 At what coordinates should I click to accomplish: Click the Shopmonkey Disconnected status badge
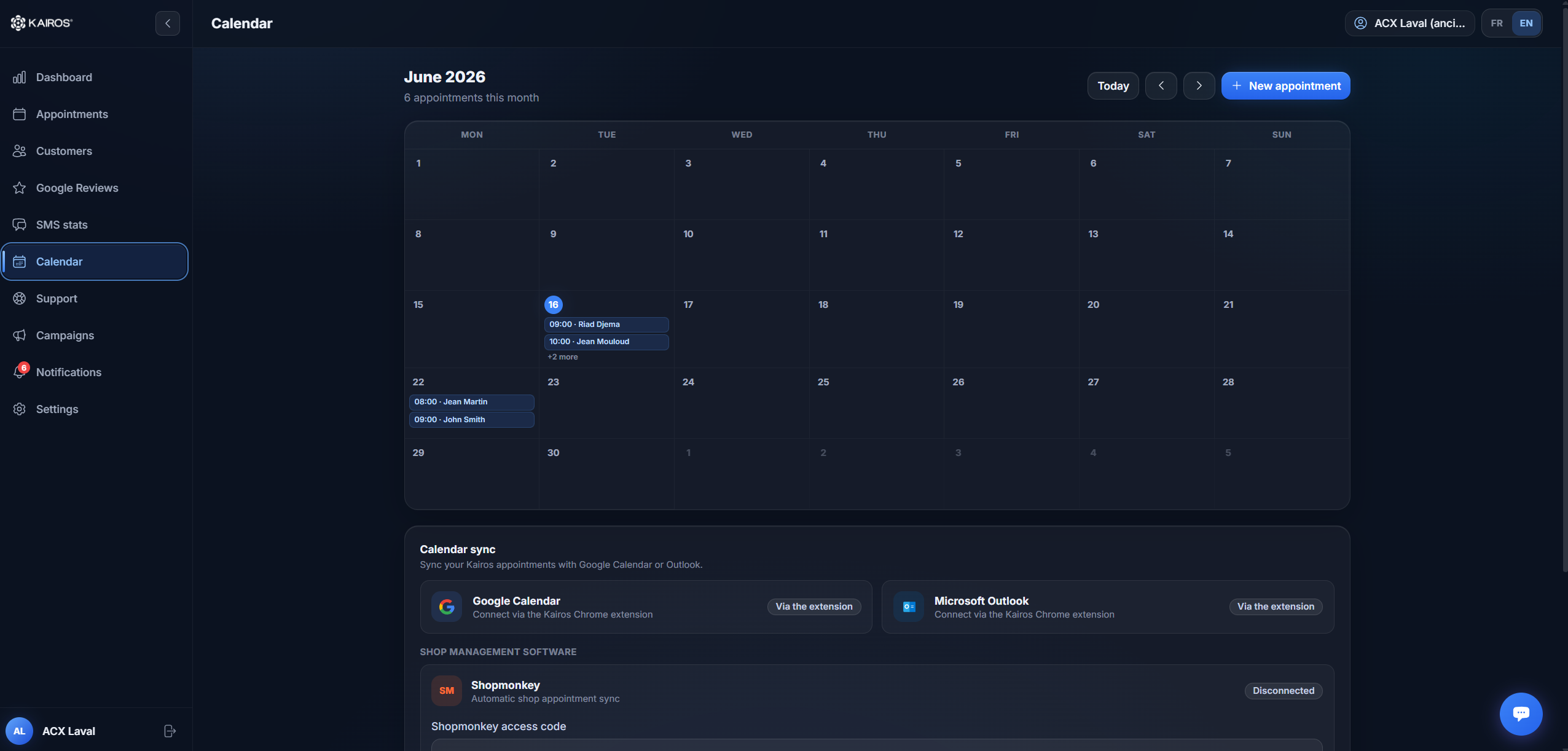(x=1284, y=691)
